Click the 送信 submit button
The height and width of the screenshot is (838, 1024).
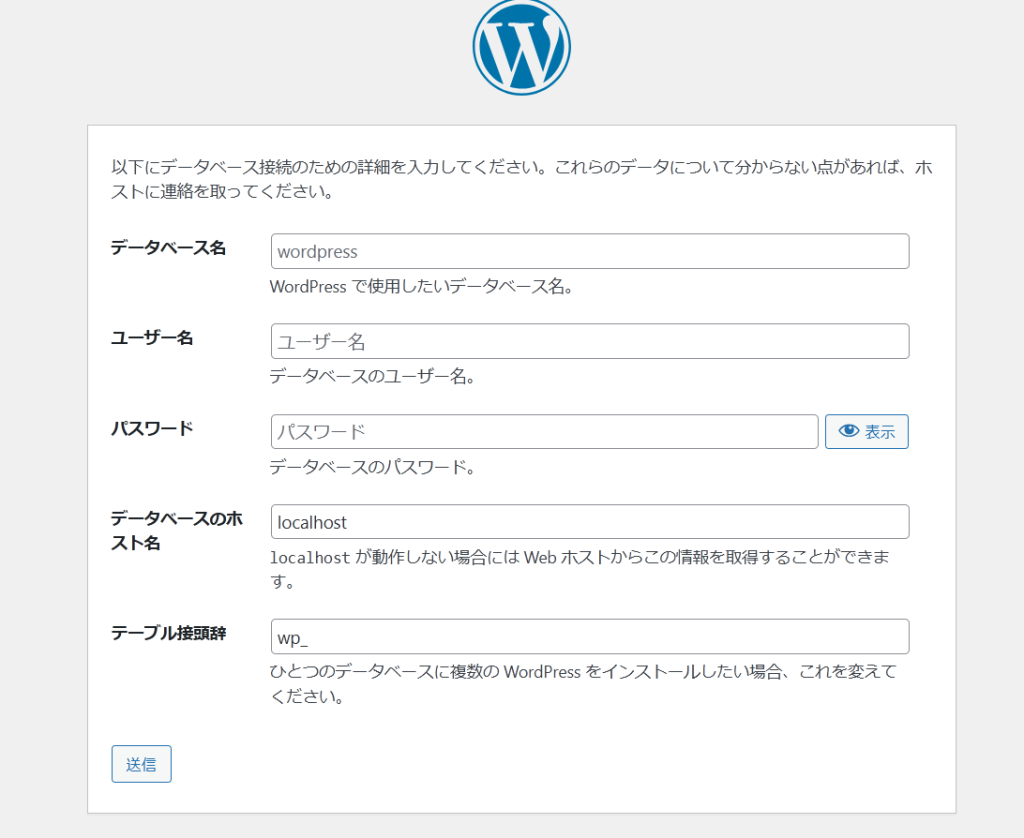click(141, 764)
